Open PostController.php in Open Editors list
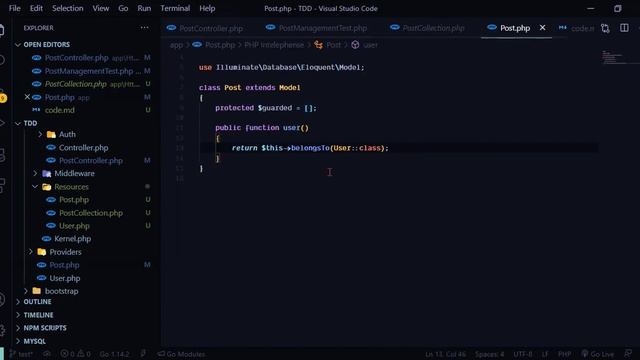The height and width of the screenshot is (360, 640). pyautogui.click(x=76, y=58)
